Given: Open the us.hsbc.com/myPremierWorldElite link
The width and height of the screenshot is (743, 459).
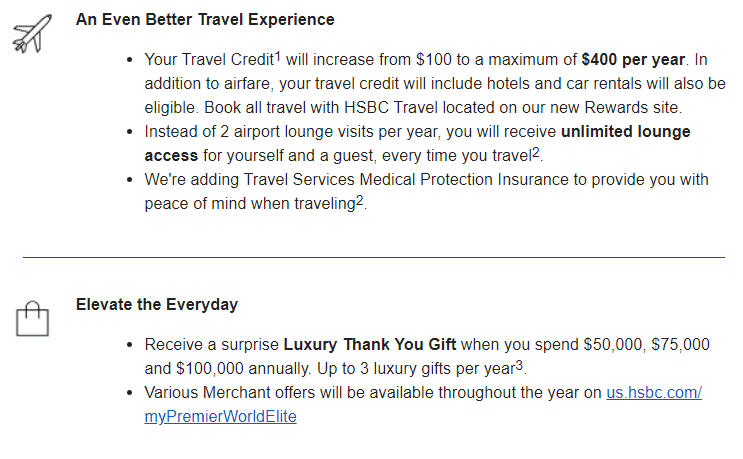Looking at the screenshot, I should click(x=654, y=393).
